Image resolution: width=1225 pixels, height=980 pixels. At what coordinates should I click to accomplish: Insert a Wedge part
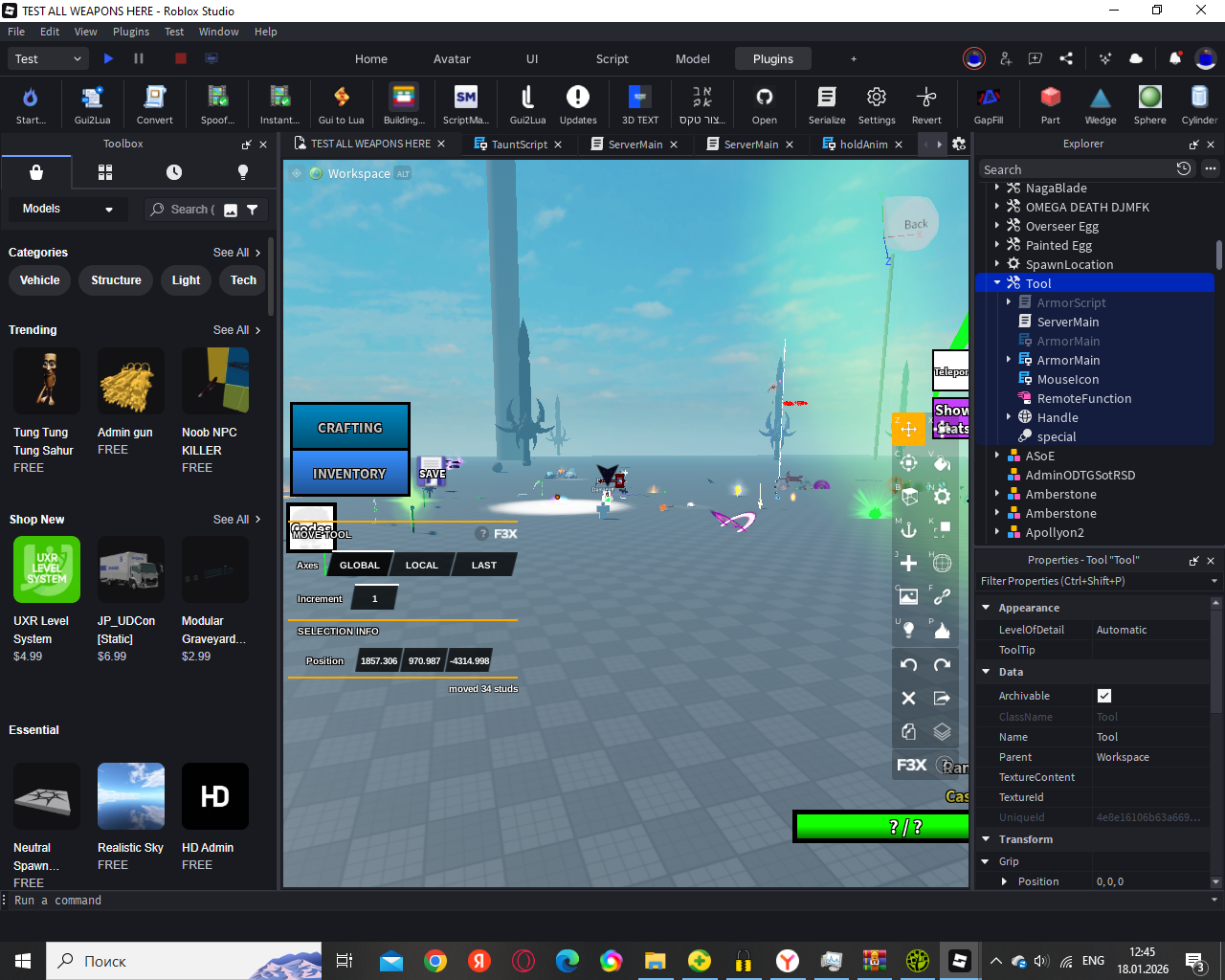[x=1101, y=104]
